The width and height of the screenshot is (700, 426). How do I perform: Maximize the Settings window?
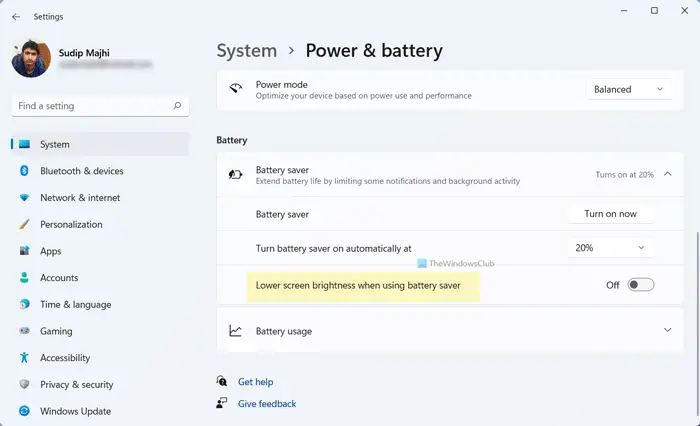[654, 10]
